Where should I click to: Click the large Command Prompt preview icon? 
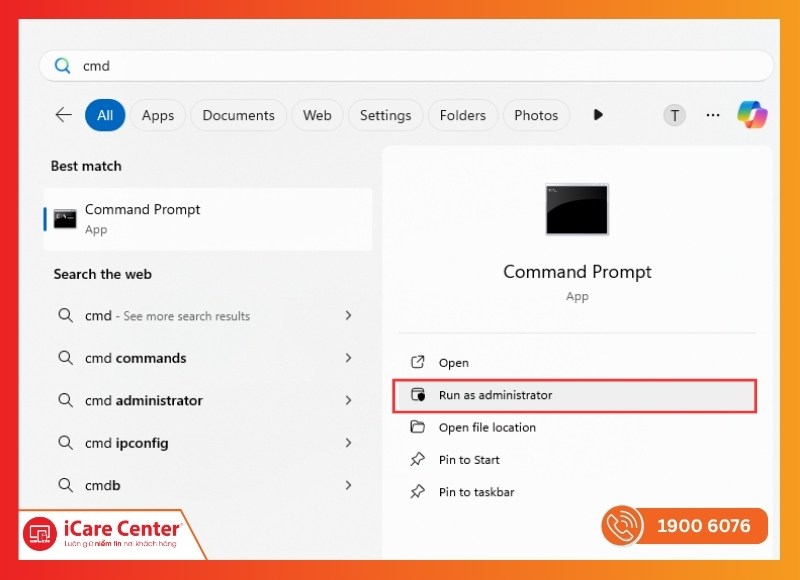point(577,209)
